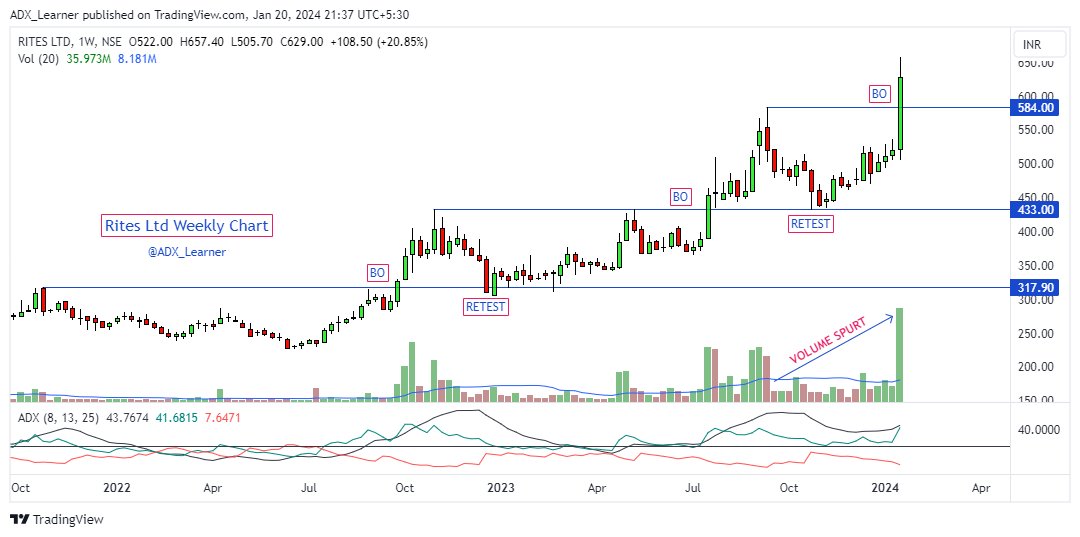Select the 'Rites Ltd Weekly Chart' text box
The width and height of the screenshot is (1080, 537).
[x=187, y=225]
